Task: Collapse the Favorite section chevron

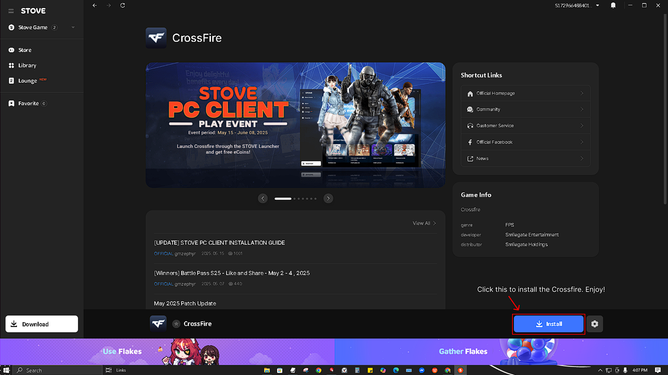Action: point(44,104)
